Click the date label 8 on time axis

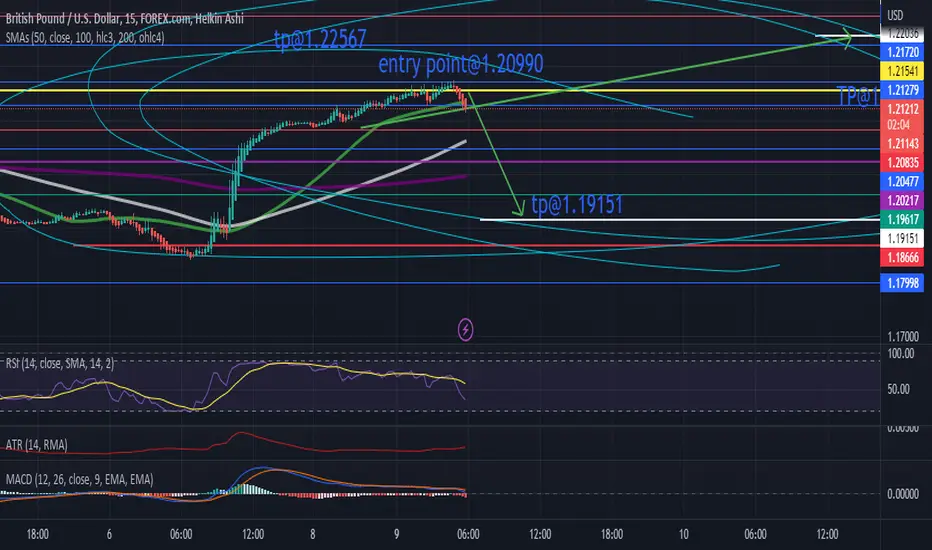[313, 535]
